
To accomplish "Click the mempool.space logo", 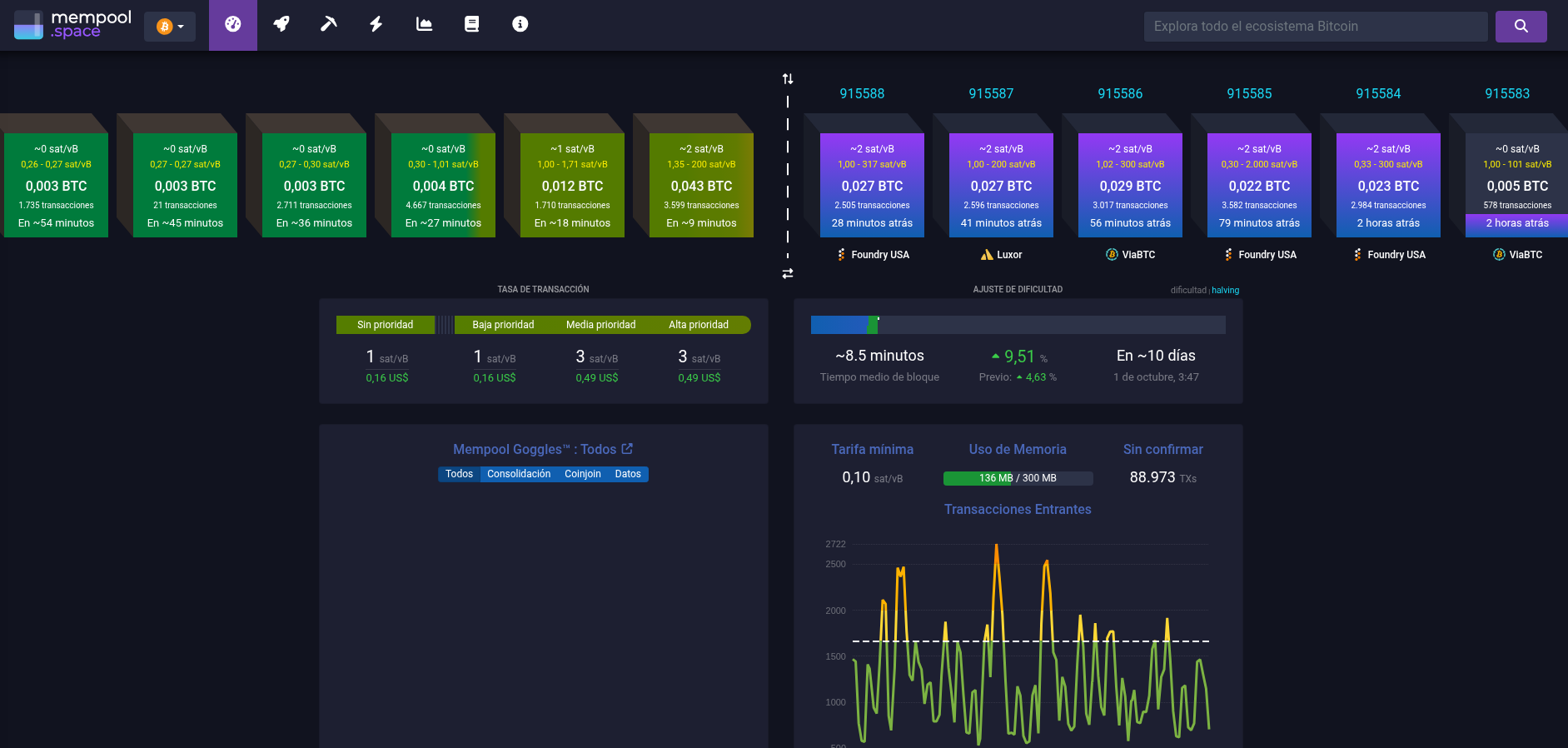I will (x=73, y=25).
